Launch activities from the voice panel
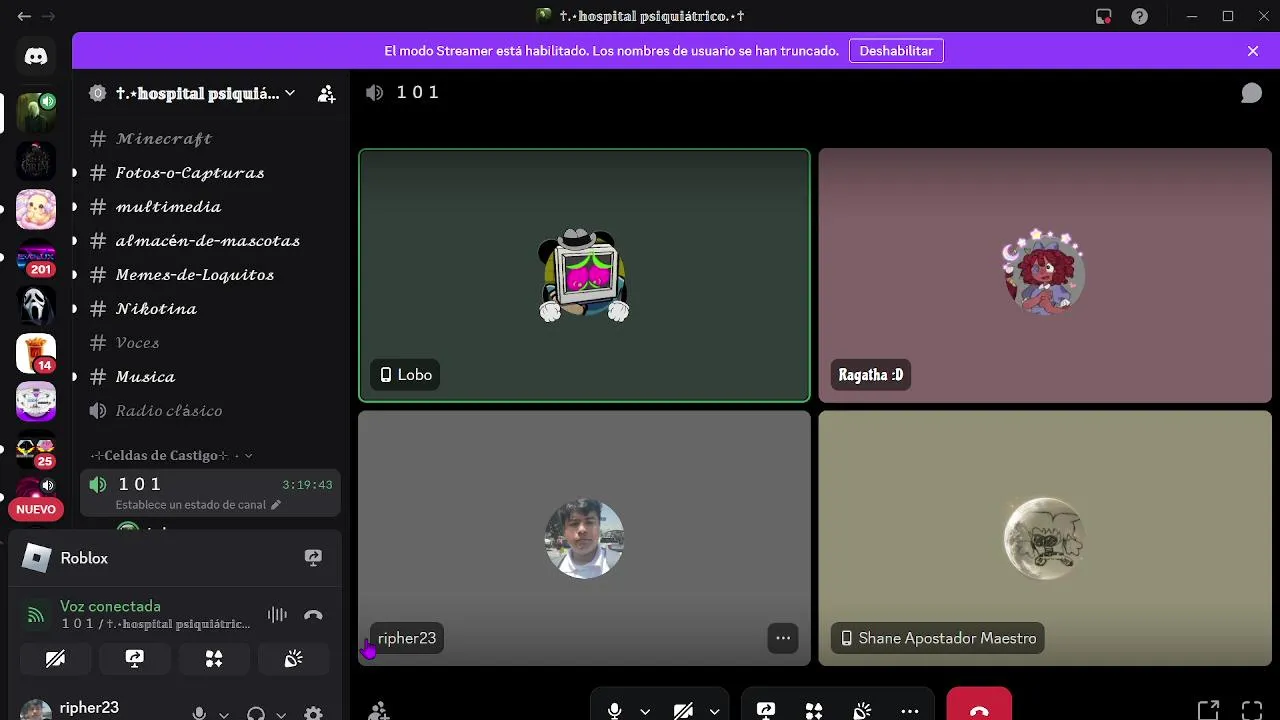 click(x=214, y=658)
